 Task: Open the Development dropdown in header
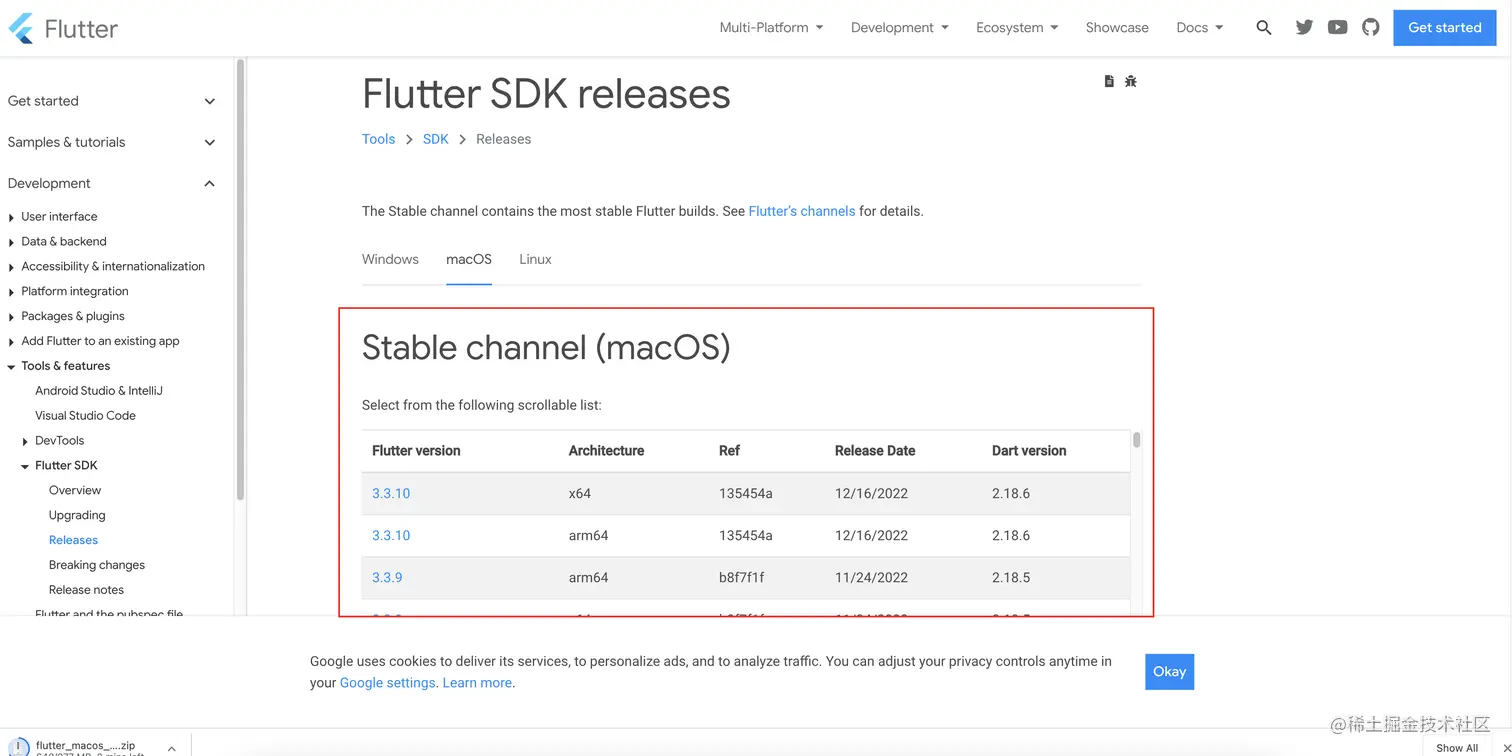tap(900, 28)
